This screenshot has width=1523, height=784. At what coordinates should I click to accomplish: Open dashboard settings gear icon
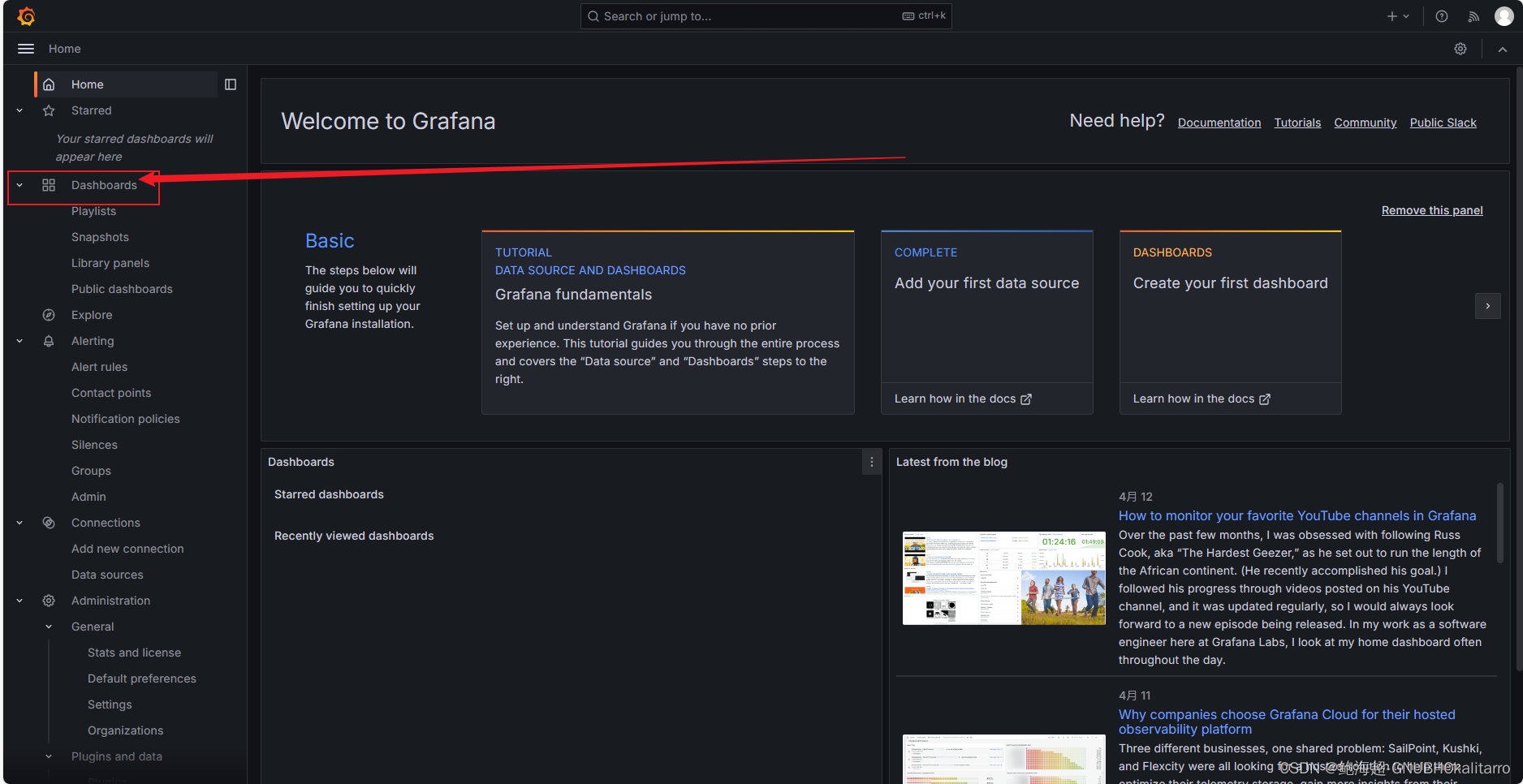point(1460,49)
